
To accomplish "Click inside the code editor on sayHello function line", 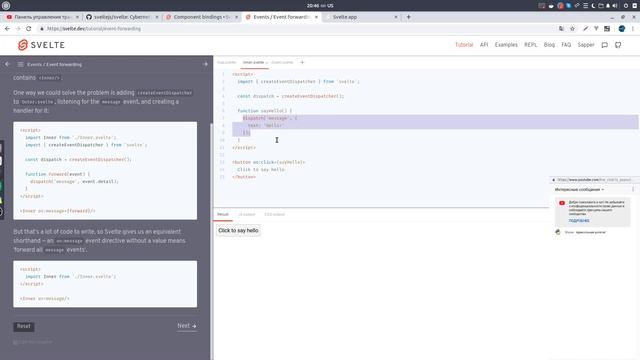I will 264,111.
